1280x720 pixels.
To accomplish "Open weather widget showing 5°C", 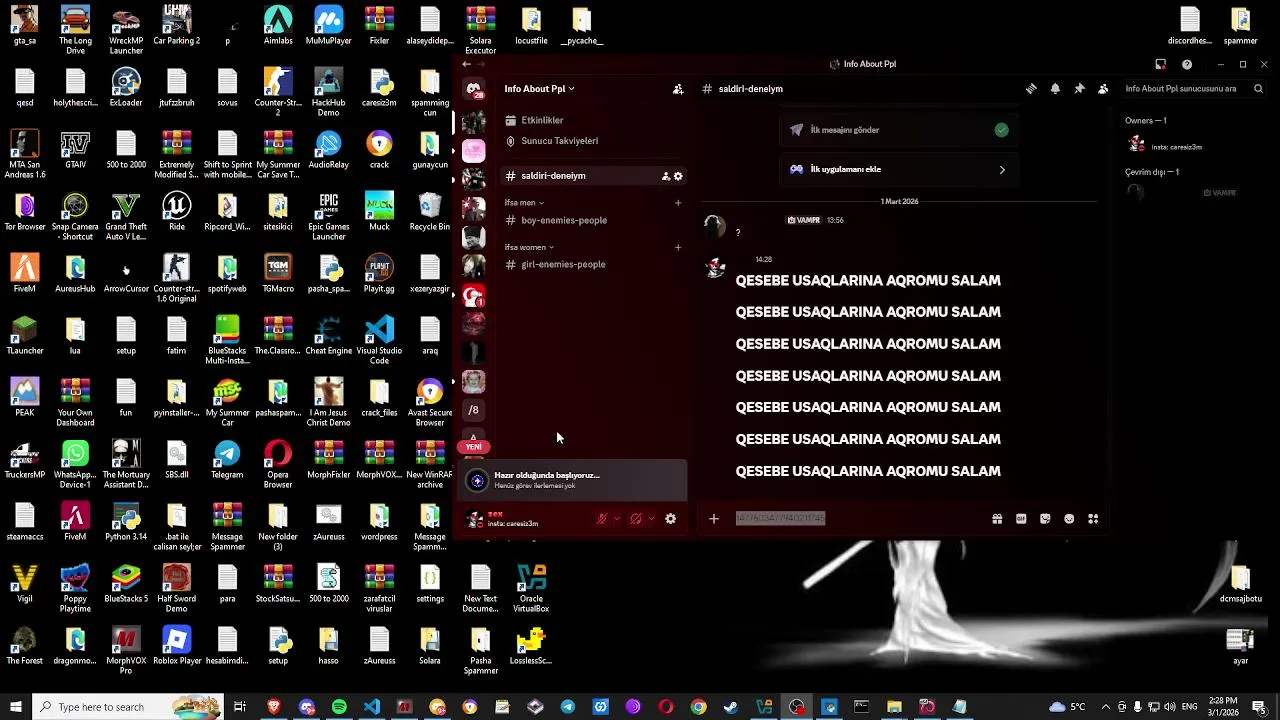I will click(x=1067, y=707).
